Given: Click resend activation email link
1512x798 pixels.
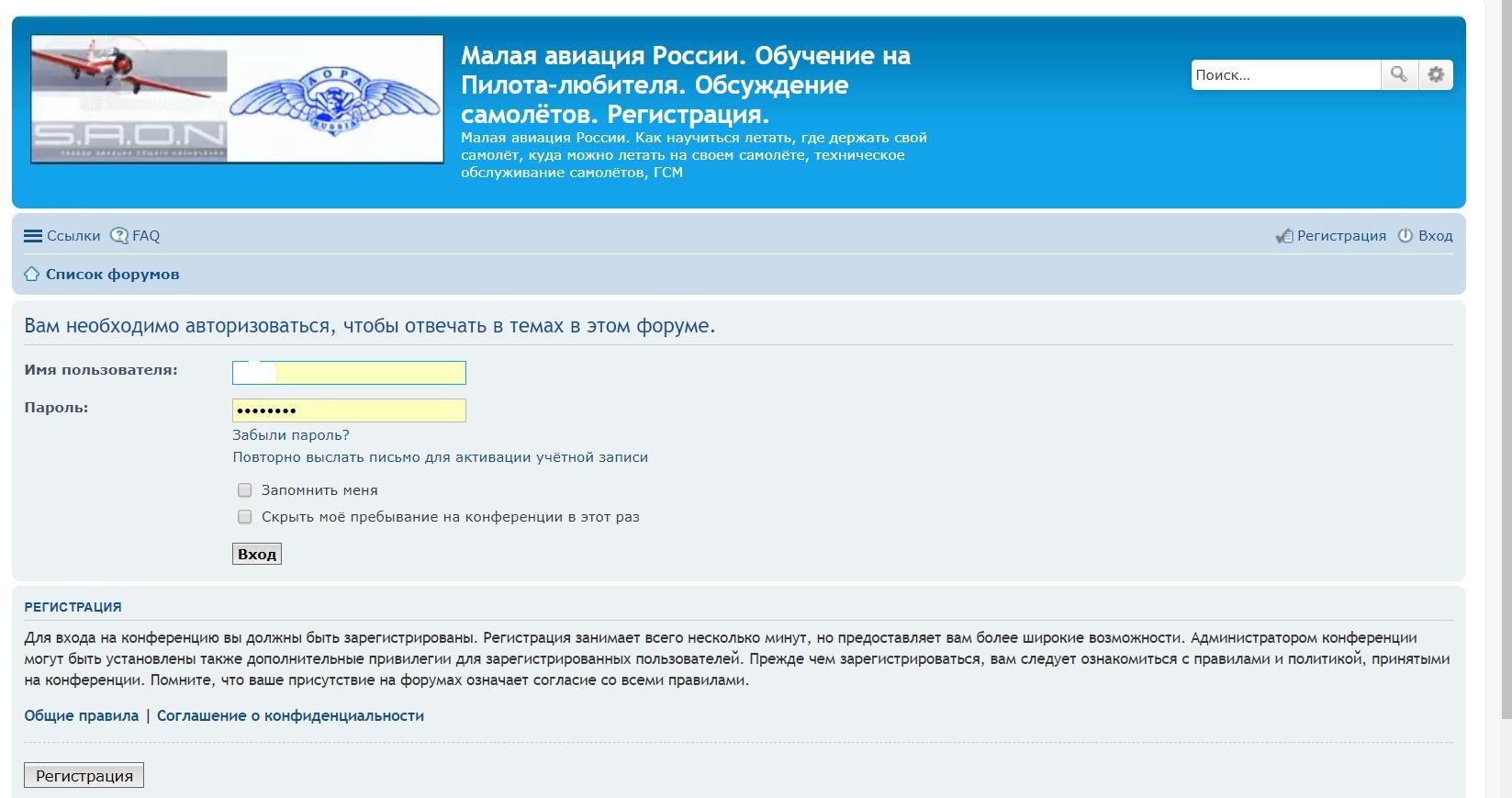Looking at the screenshot, I should click(440, 457).
